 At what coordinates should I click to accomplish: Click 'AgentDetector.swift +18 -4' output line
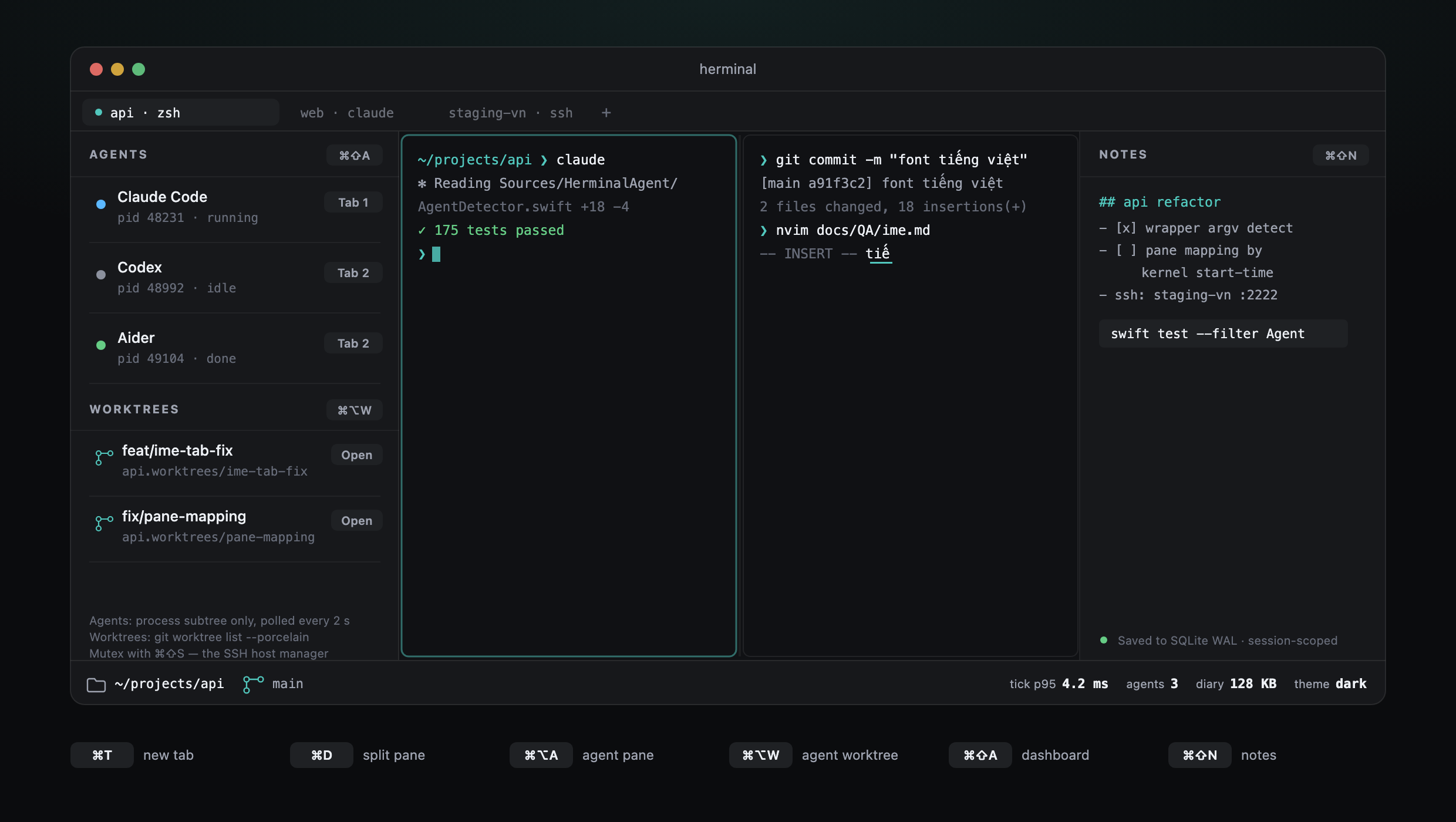click(523, 207)
